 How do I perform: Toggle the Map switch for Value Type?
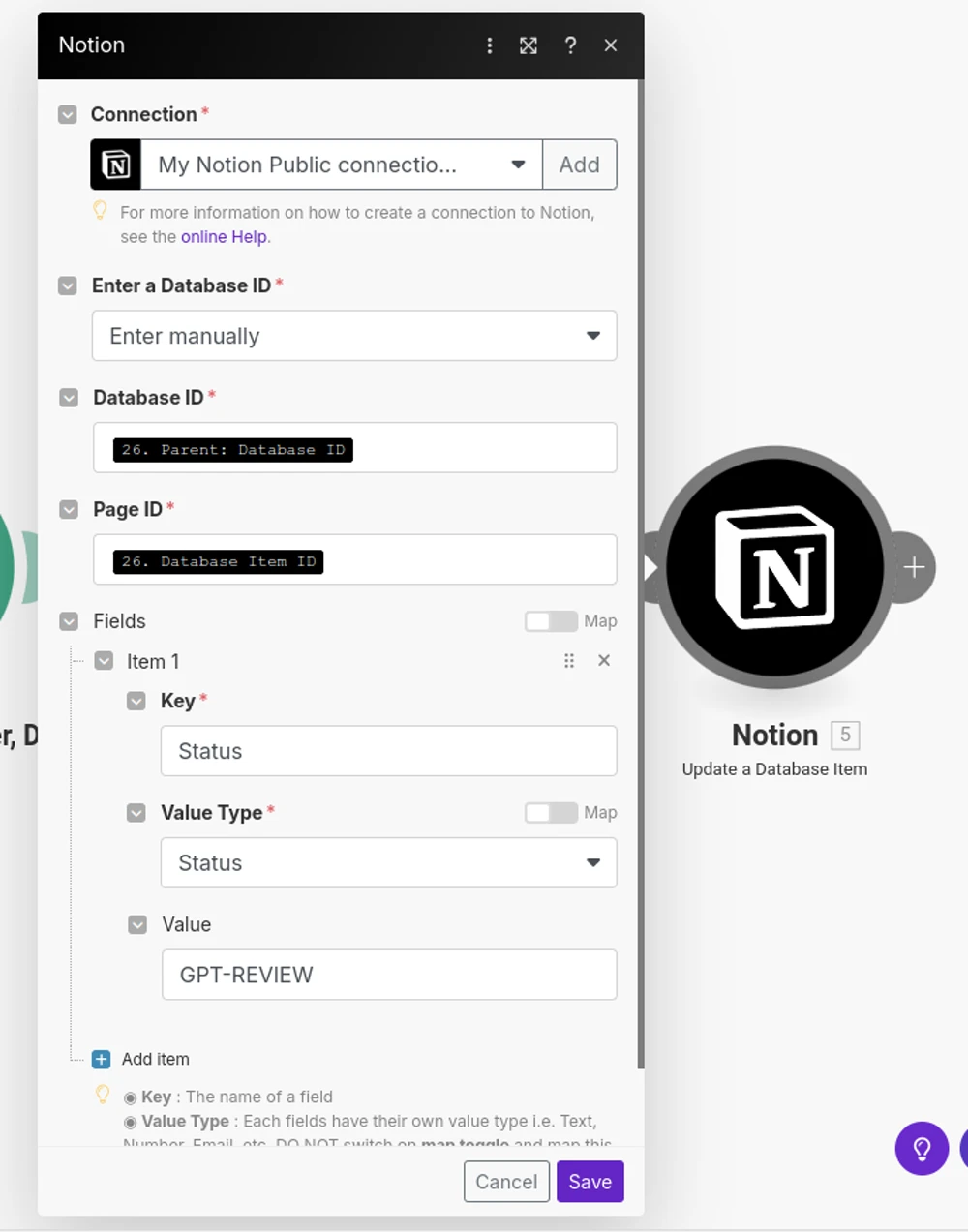(551, 813)
